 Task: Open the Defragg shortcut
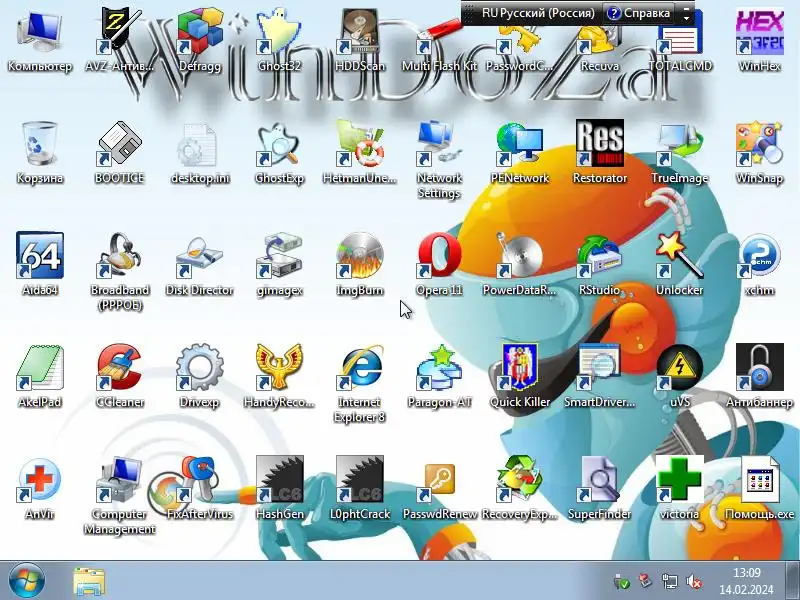(199, 41)
